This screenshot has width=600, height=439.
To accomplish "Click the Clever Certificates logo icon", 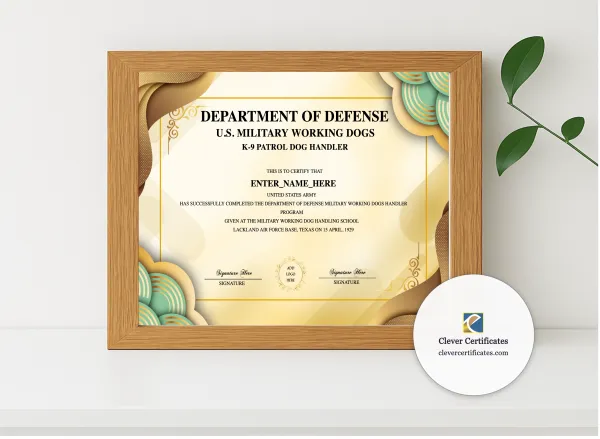I will [x=473, y=324].
